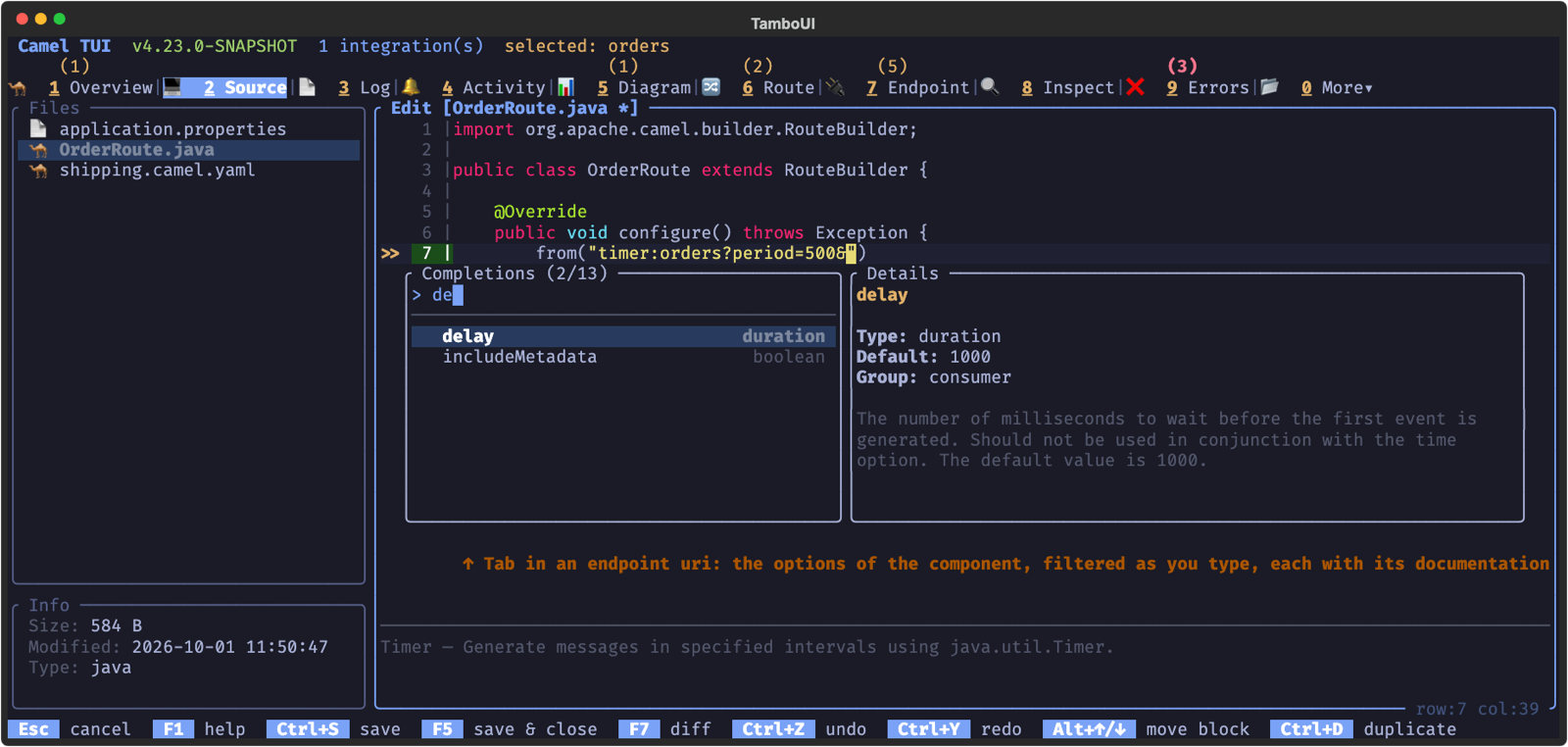This screenshot has height=747, width=1568.
Task: Open the Log tab
Action: click(365, 87)
